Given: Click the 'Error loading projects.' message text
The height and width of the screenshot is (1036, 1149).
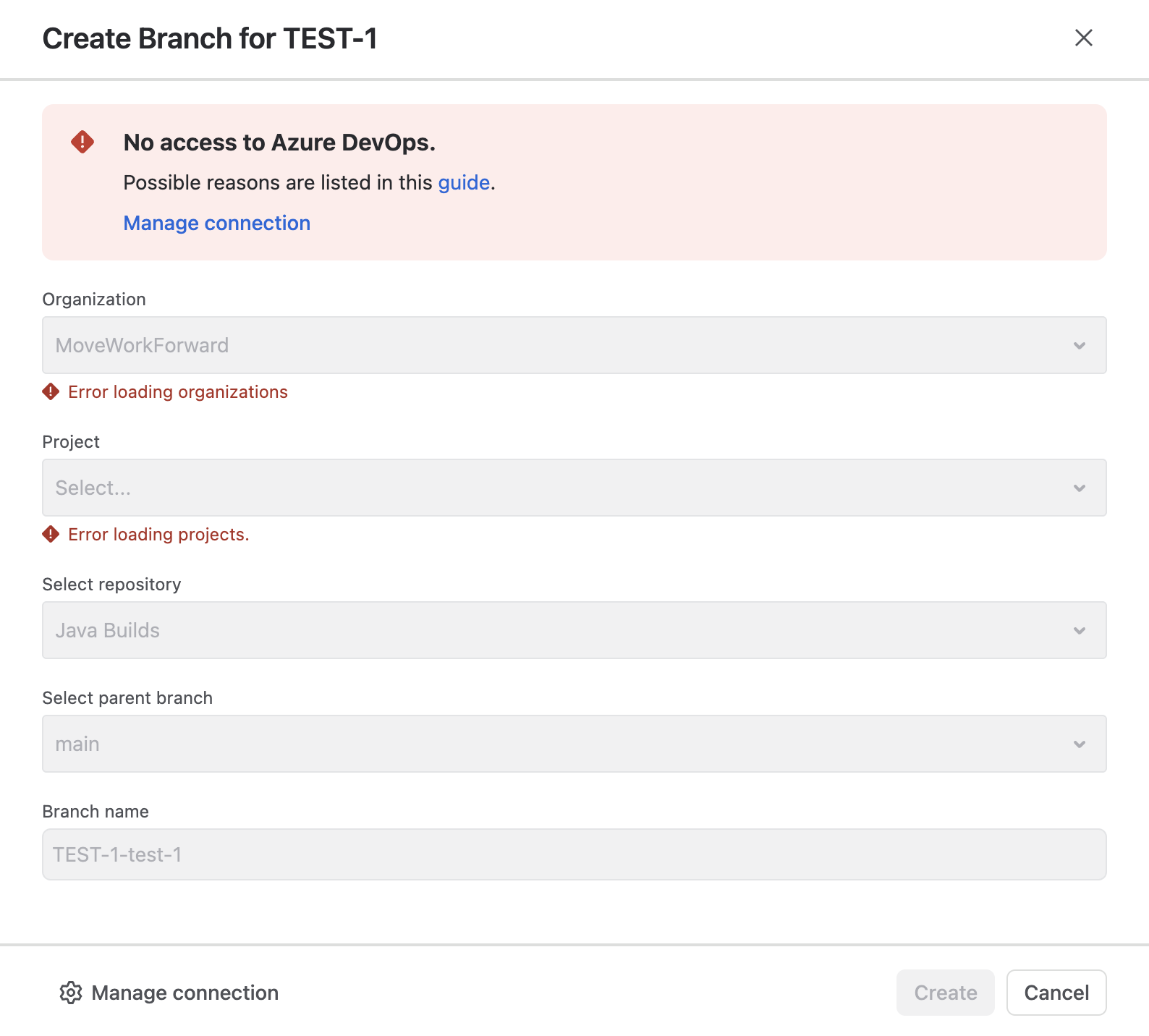Looking at the screenshot, I should [158, 534].
